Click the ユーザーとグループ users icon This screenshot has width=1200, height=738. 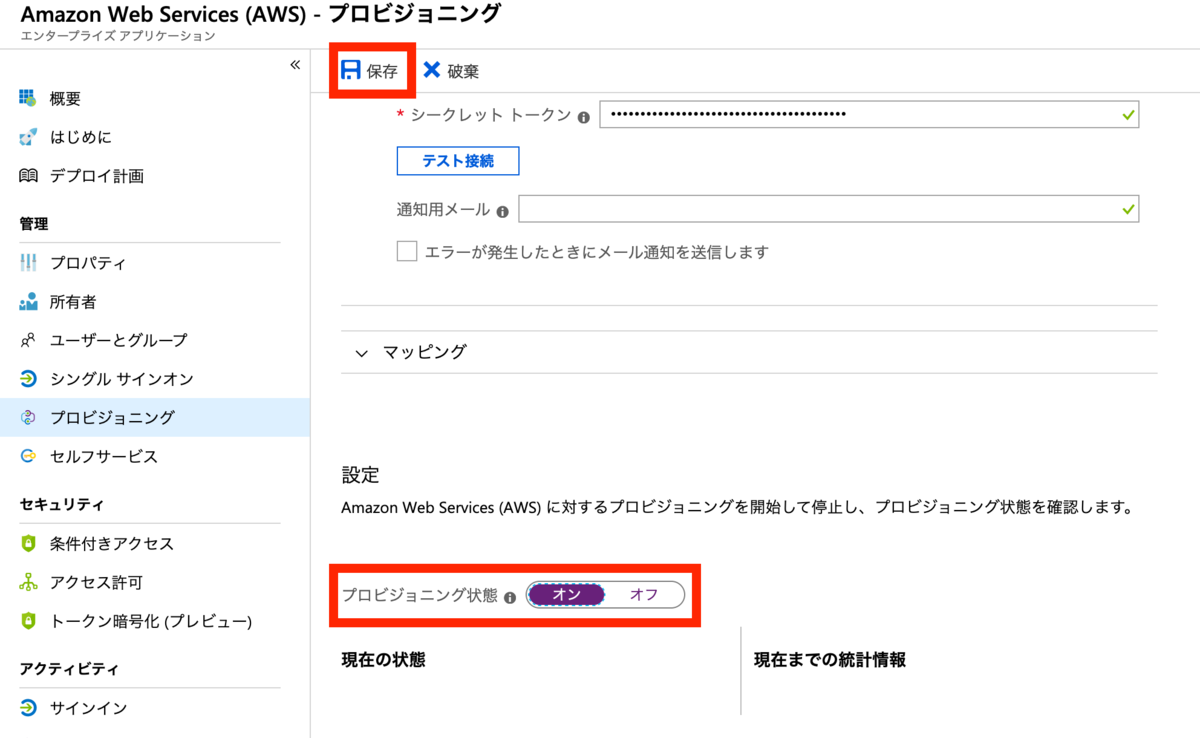(x=28, y=340)
